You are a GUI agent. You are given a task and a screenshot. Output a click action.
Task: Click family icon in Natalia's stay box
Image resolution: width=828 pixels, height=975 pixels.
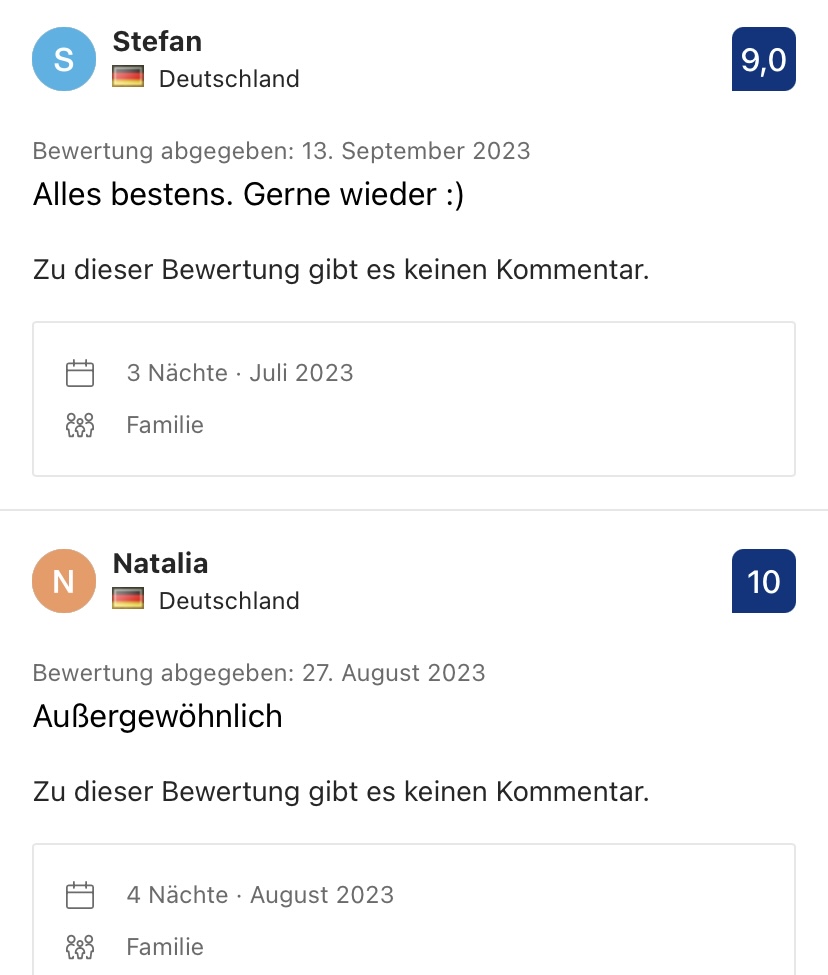pyautogui.click(x=80, y=947)
